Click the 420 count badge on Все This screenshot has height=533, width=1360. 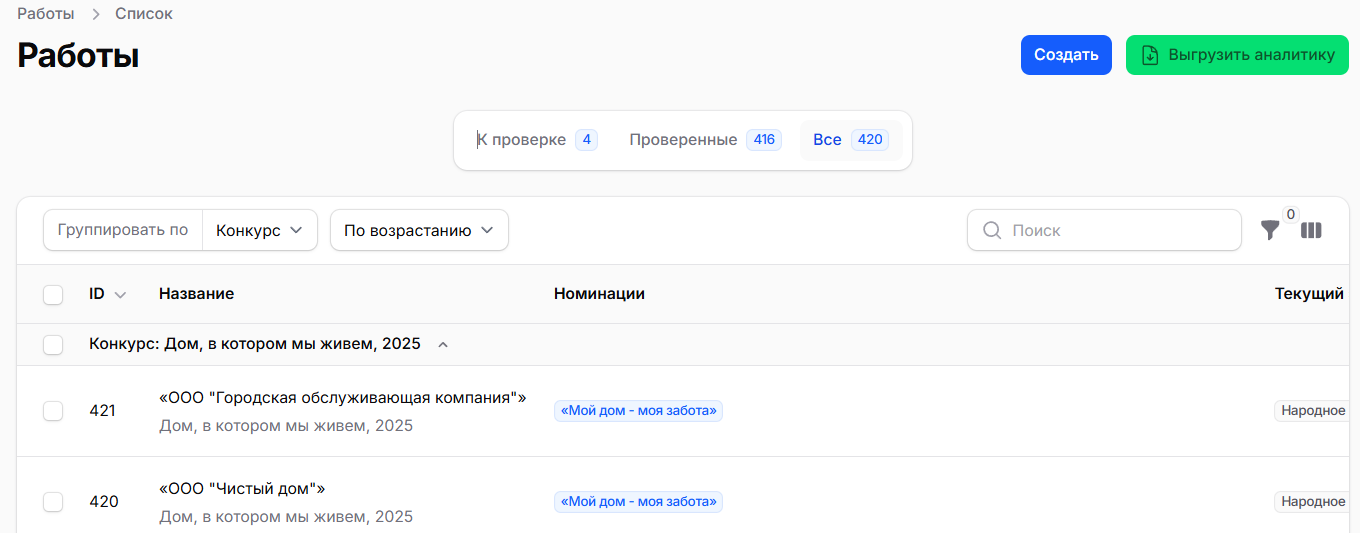[x=870, y=140]
